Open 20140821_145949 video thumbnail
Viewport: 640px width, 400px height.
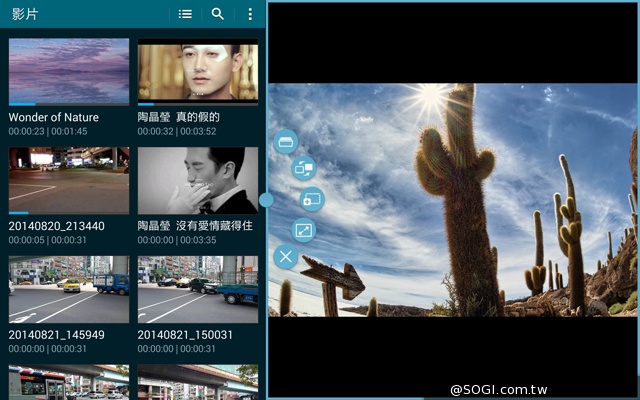coord(69,289)
